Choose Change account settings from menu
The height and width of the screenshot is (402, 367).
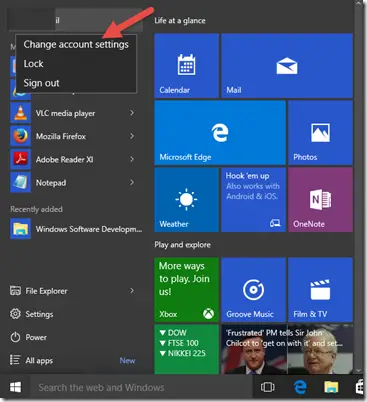[x=76, y=44]
